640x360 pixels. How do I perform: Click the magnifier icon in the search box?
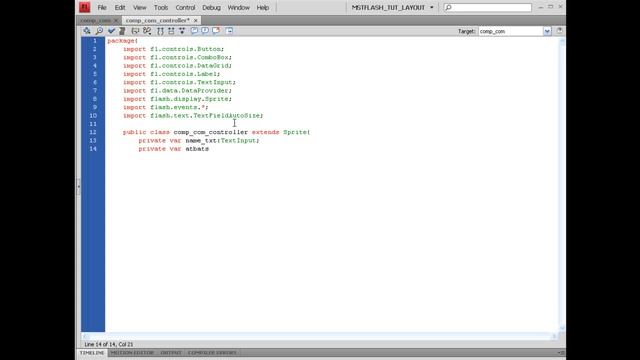(449, 7)
